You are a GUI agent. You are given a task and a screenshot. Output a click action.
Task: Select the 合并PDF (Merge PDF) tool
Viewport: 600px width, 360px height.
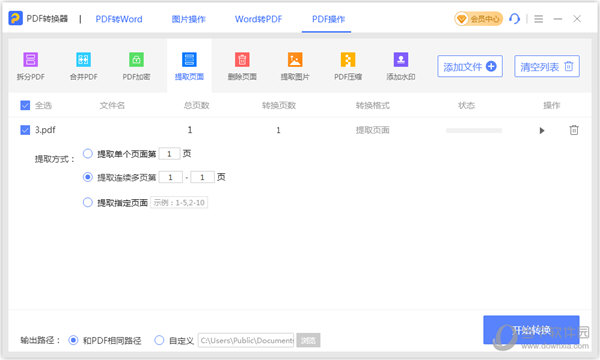83,66
